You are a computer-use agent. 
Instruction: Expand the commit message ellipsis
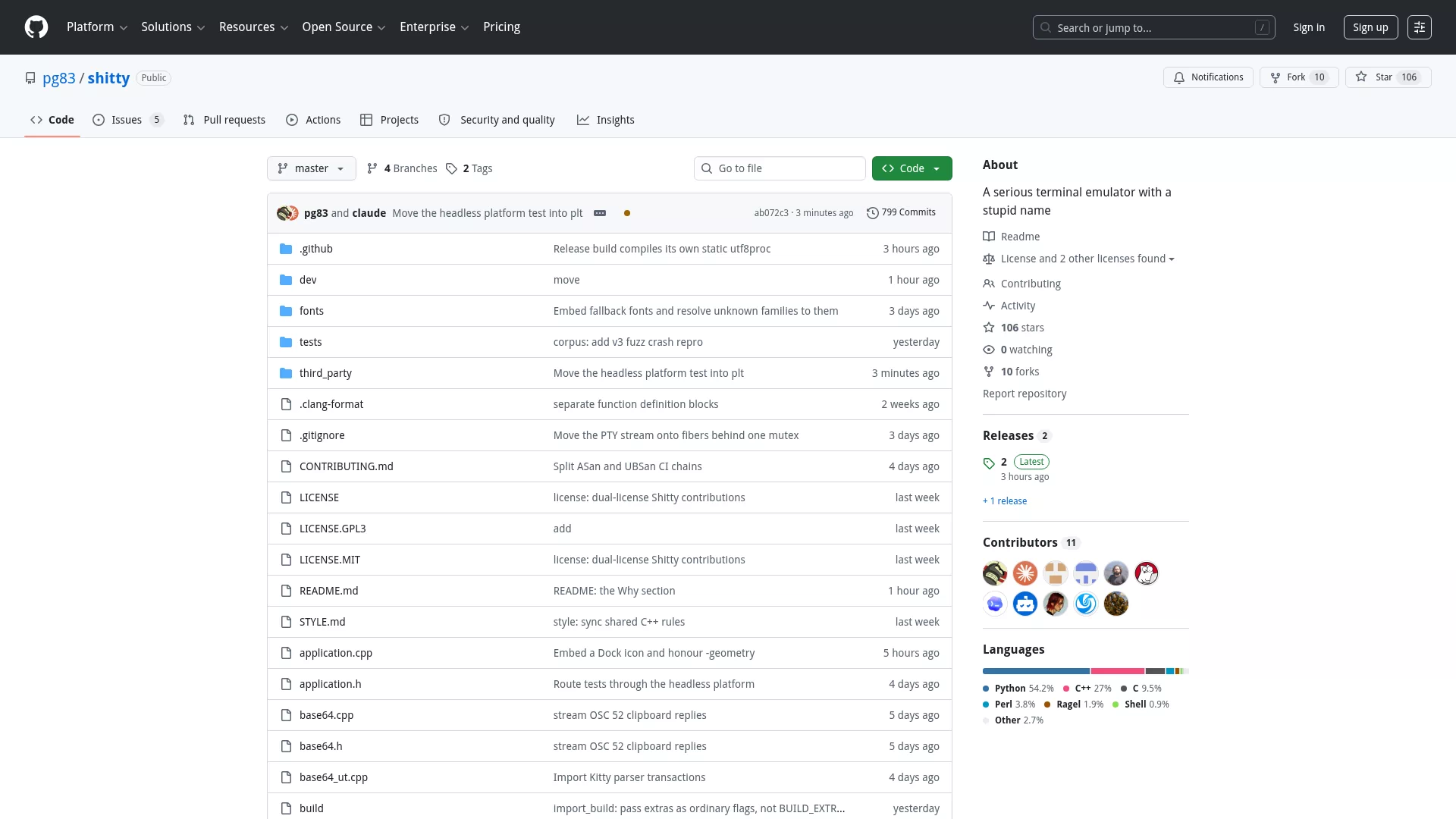coord(600,213)
